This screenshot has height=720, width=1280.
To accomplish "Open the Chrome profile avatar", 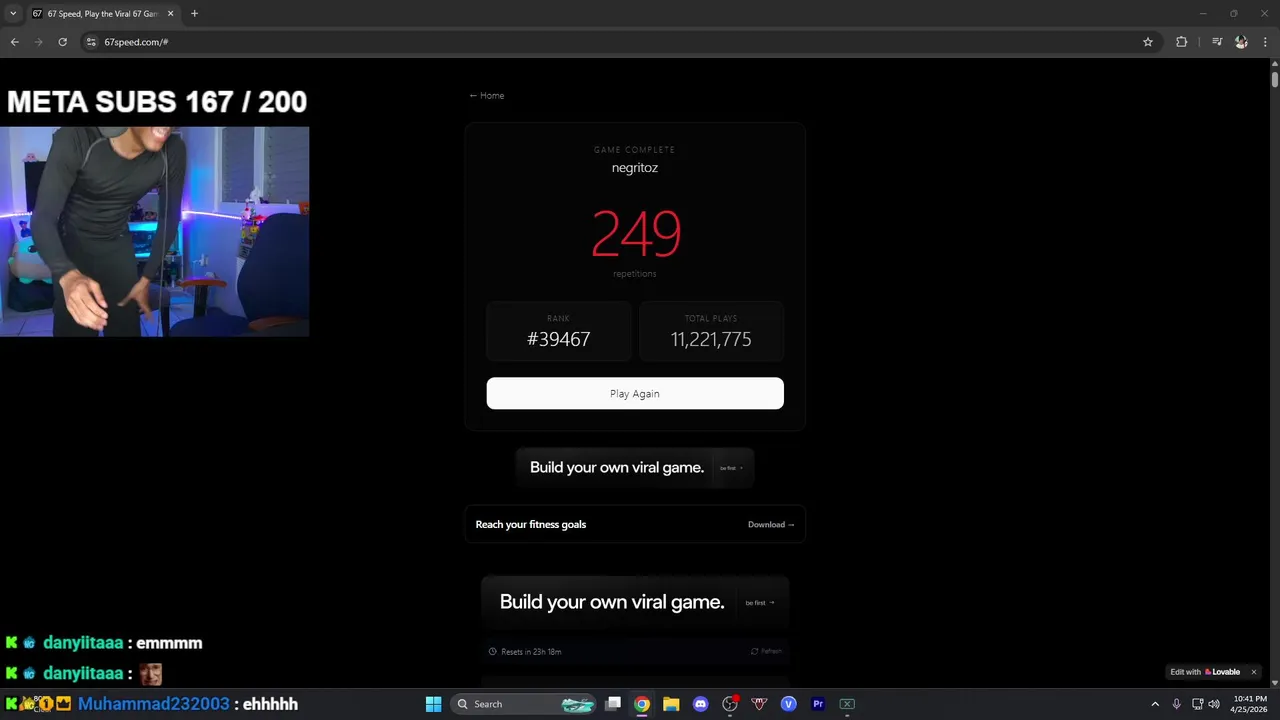I will coord(1241,42).
